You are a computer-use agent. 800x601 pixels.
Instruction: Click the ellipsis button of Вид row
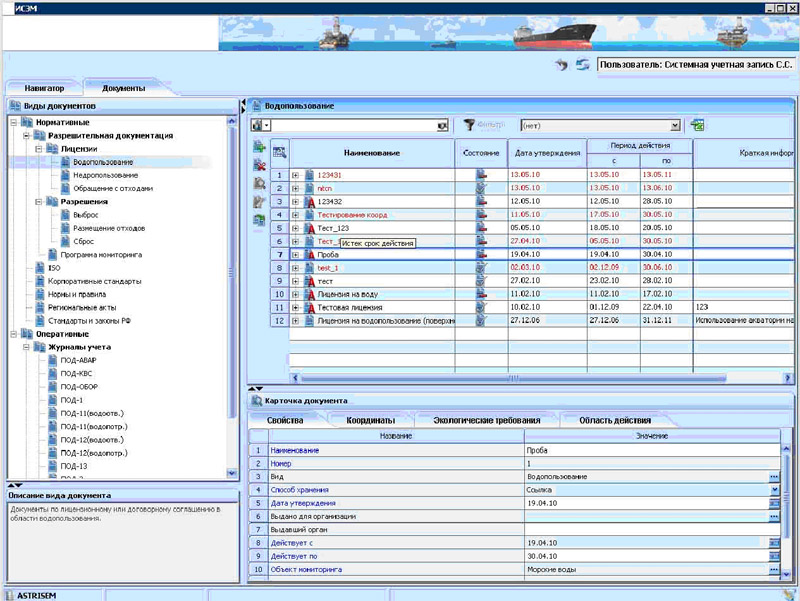click(x=774, y=477)
